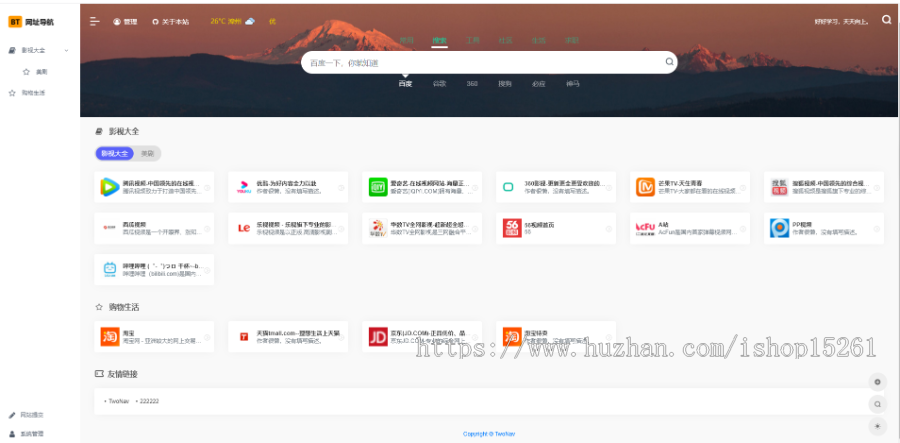
Task: Select 神马 as the search engine
Action: (x=572, y=84)
